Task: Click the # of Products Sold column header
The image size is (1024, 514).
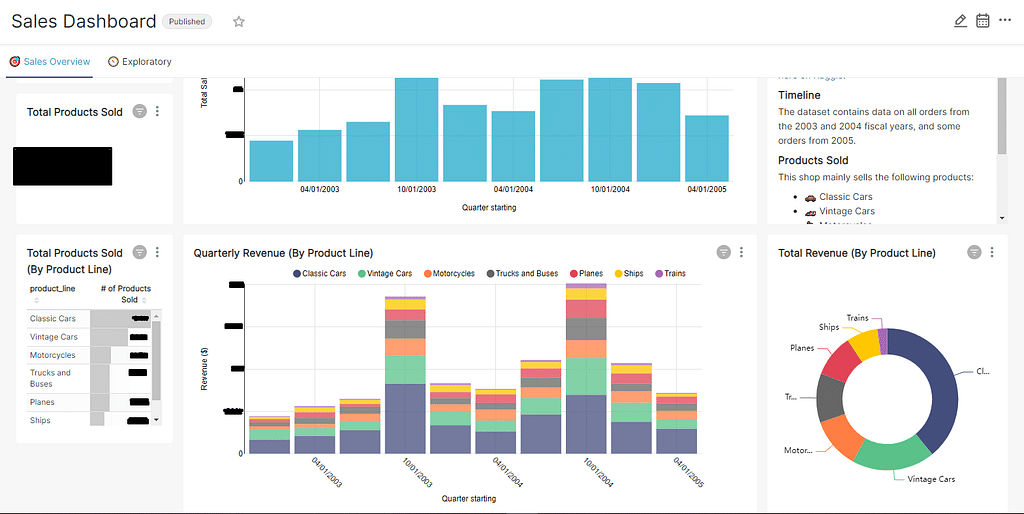Action: [126, 294]
